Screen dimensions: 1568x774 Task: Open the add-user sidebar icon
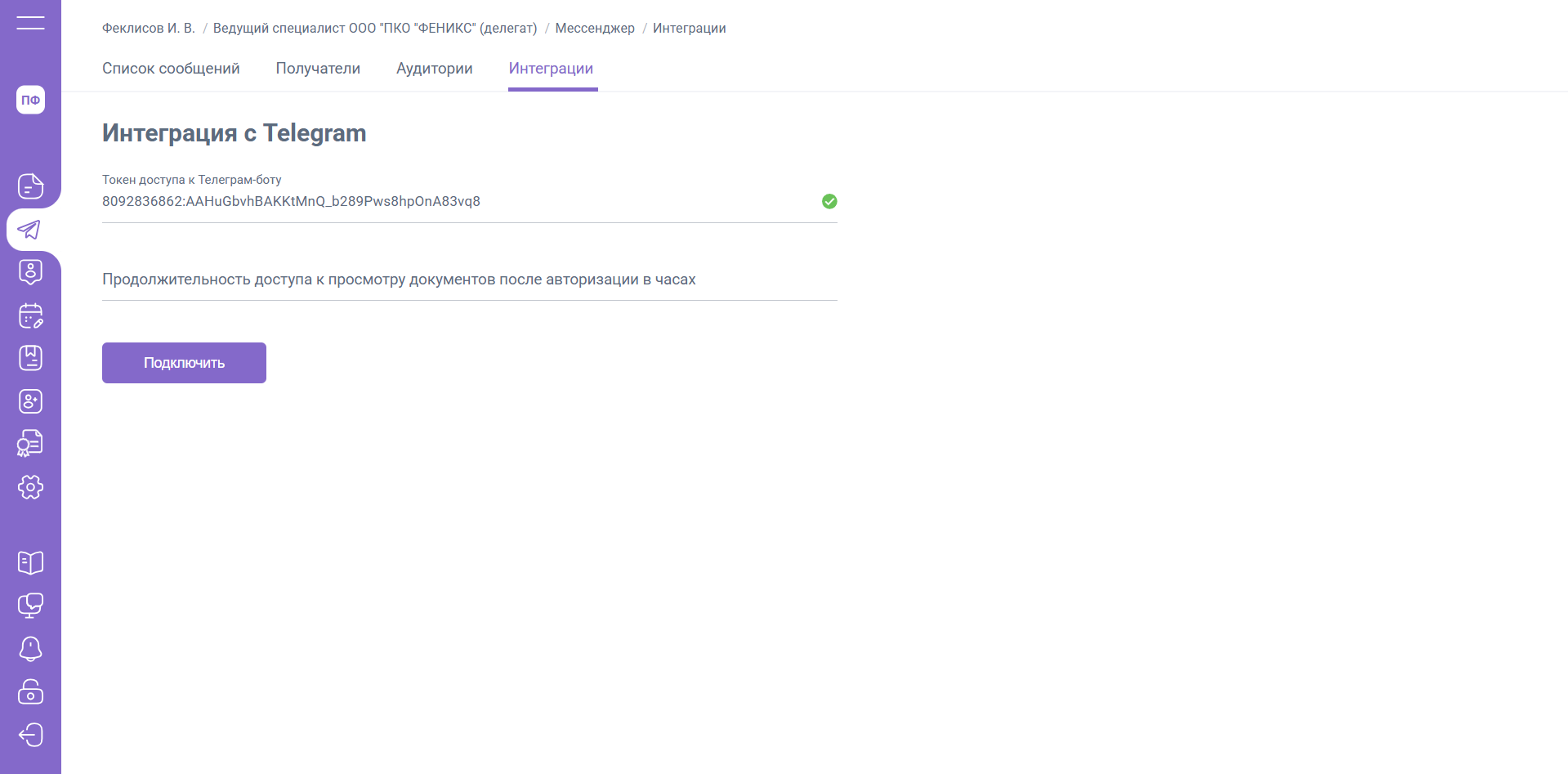30,401
